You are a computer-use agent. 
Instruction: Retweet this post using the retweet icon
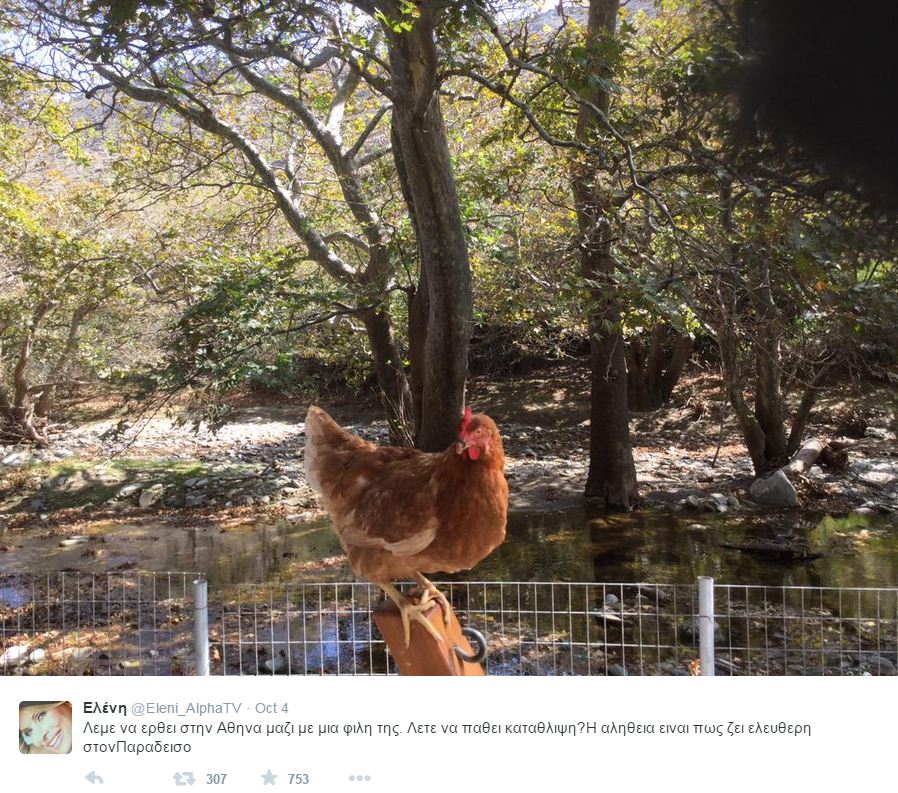coord(184,778)
